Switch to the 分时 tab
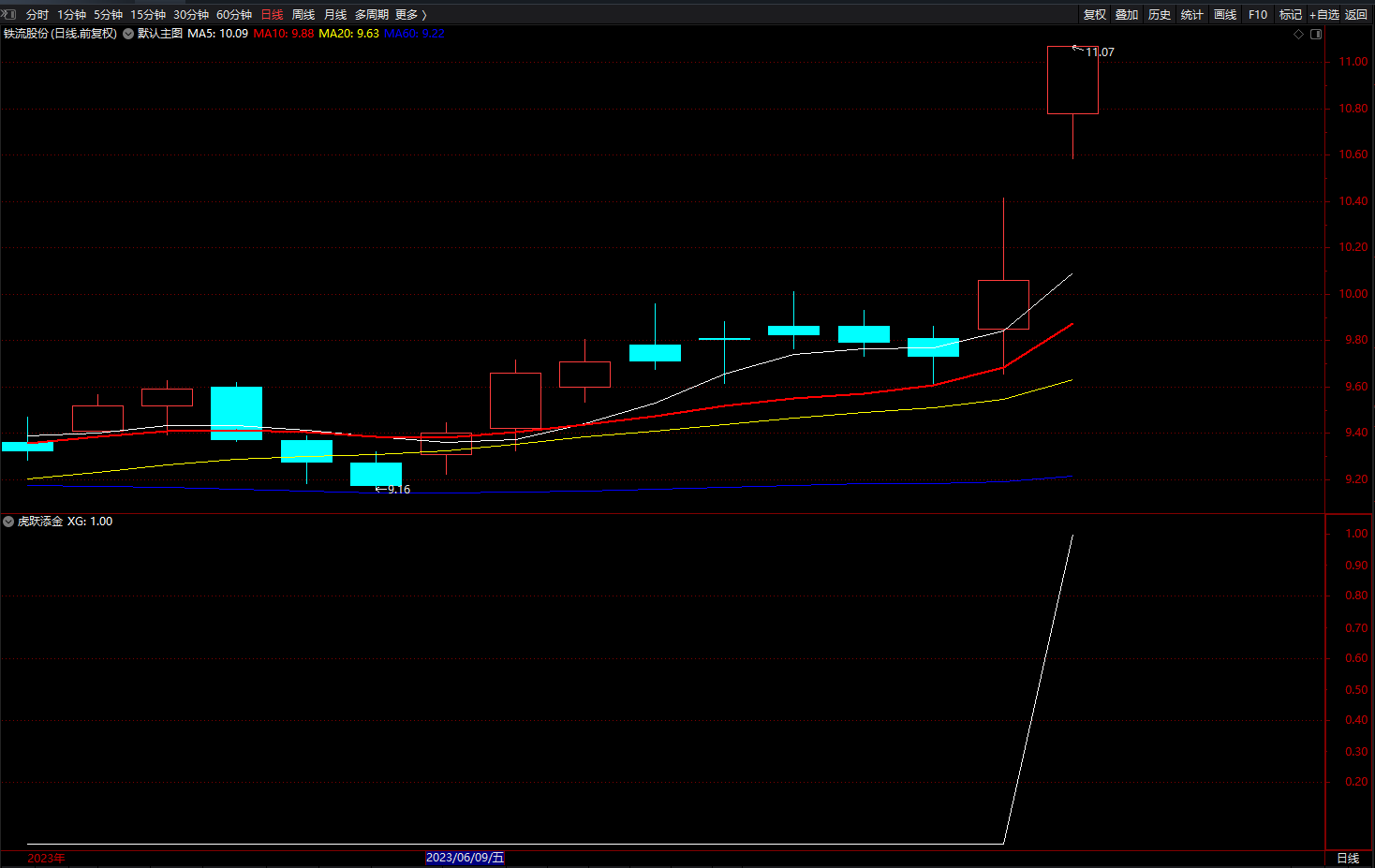The width and height of the screenshot is (1375, 868). click(37, 15)
